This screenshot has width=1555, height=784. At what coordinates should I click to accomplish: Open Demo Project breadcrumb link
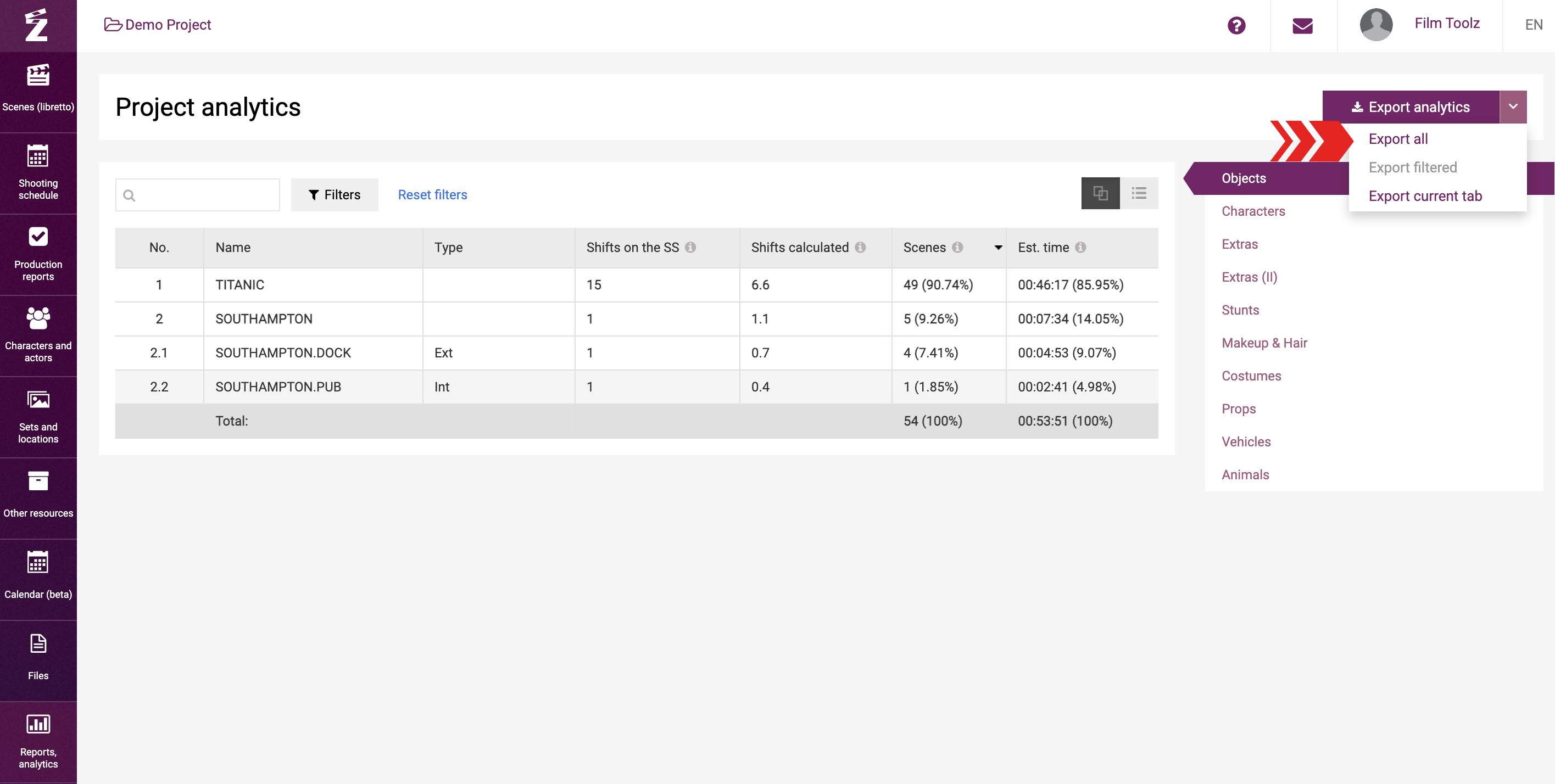[x=158, y=25]
